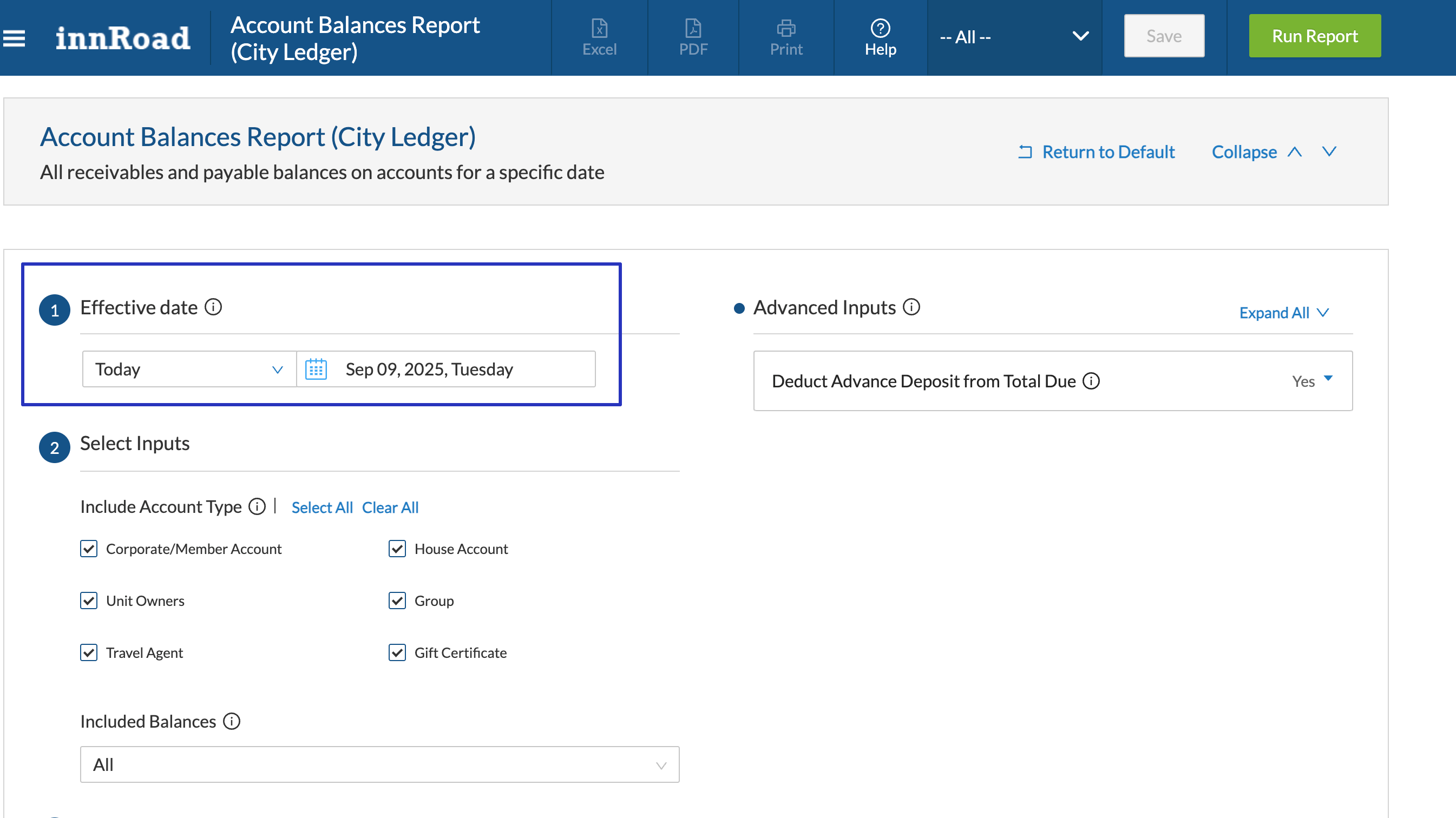Open the Today date range dropdown

[189, 370]
